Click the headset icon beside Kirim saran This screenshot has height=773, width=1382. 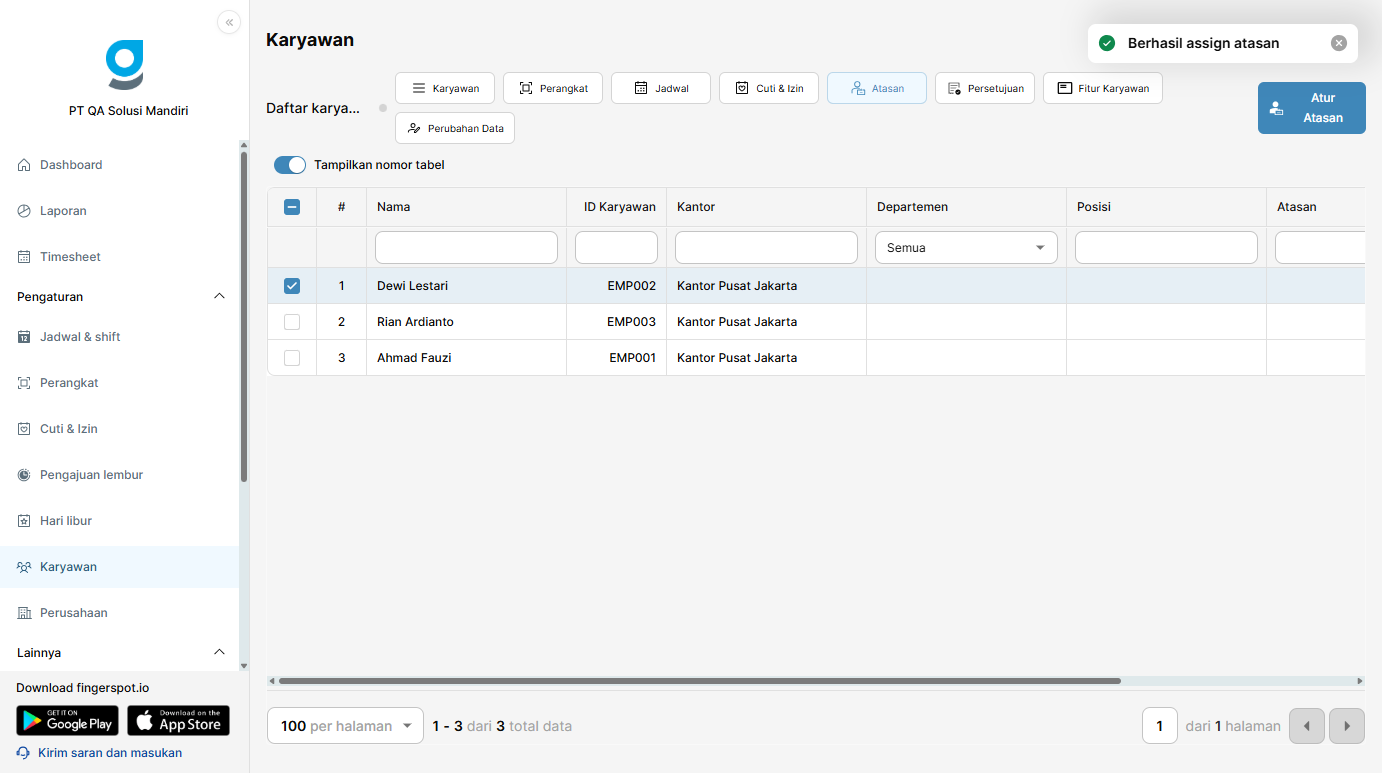click(23, 753)
